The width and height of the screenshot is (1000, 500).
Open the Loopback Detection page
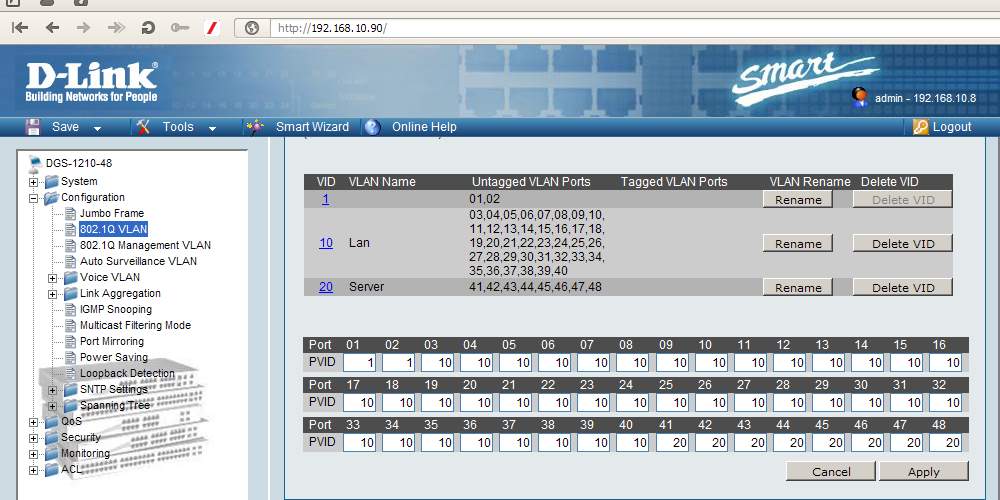point(127,373)
